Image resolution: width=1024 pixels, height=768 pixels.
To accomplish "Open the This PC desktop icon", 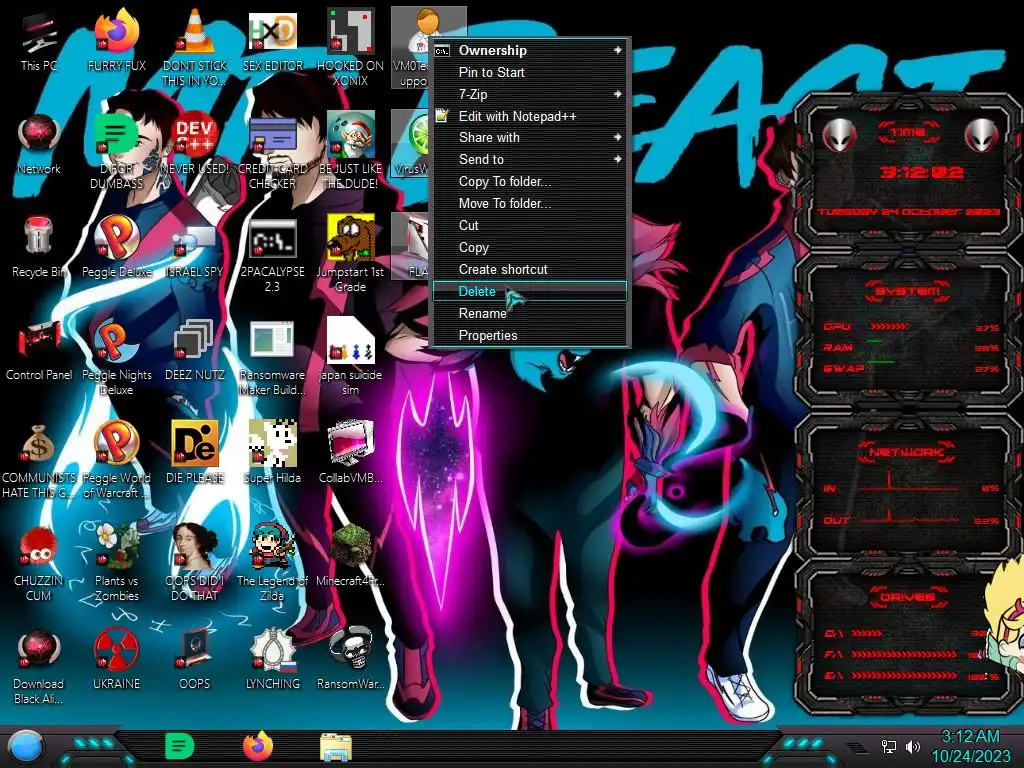I will (39, 41).
